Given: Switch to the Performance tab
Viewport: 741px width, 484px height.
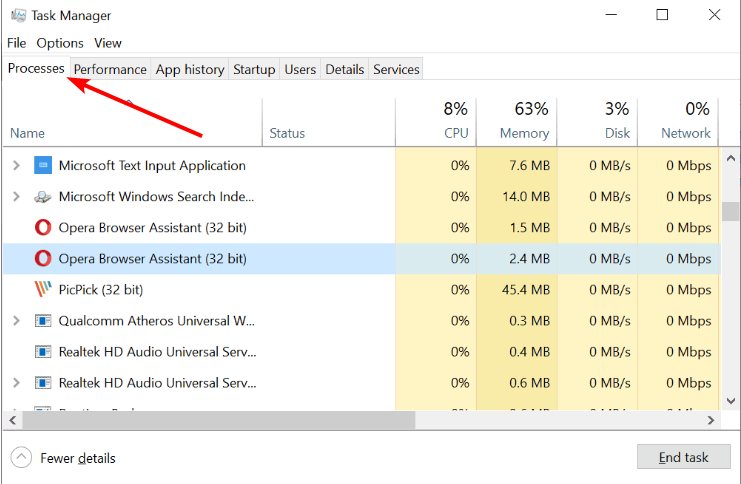Looking at the screenshot, I should (110, 69).
